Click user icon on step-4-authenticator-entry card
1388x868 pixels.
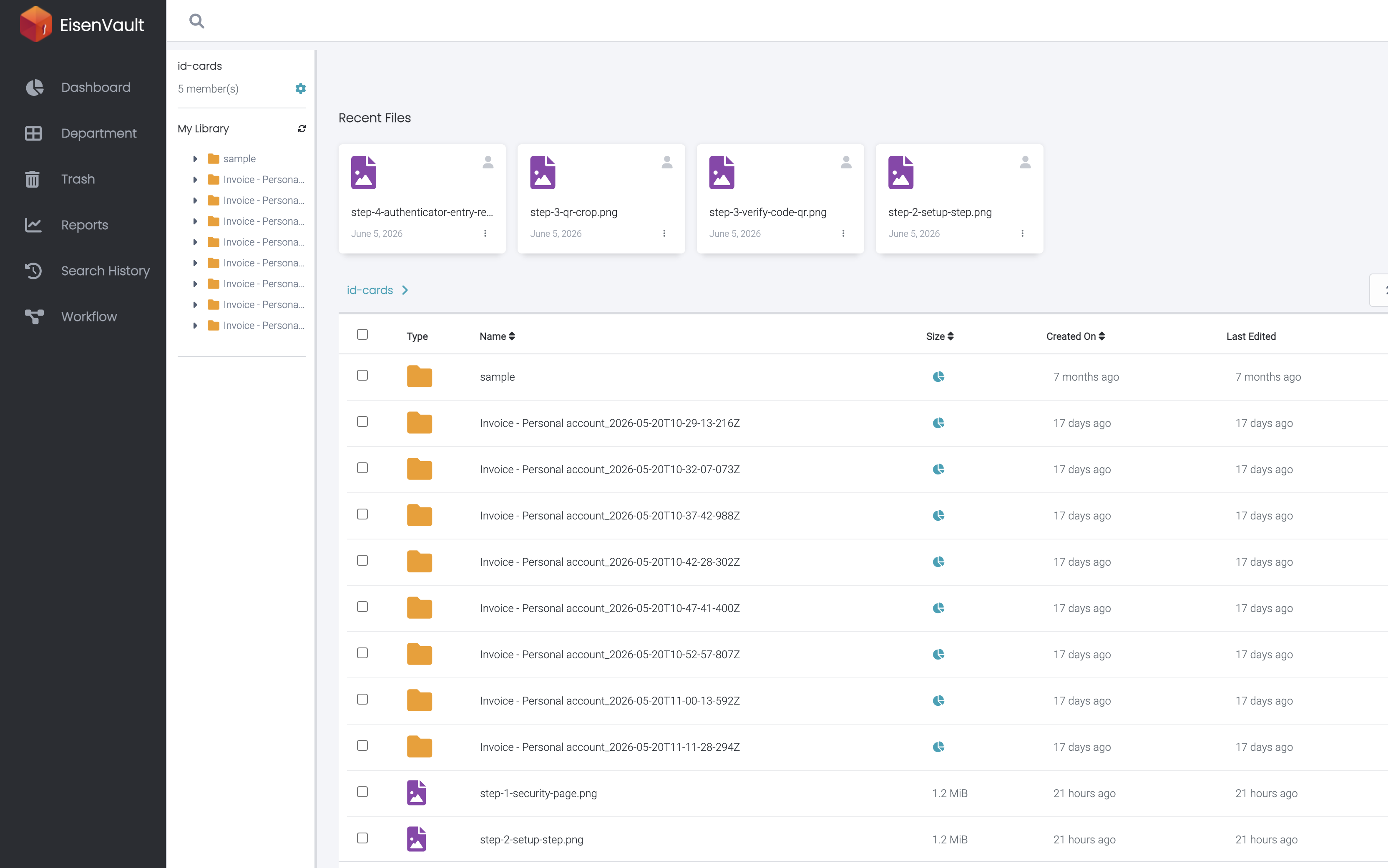pyautogui.click(x=488, y=163)
